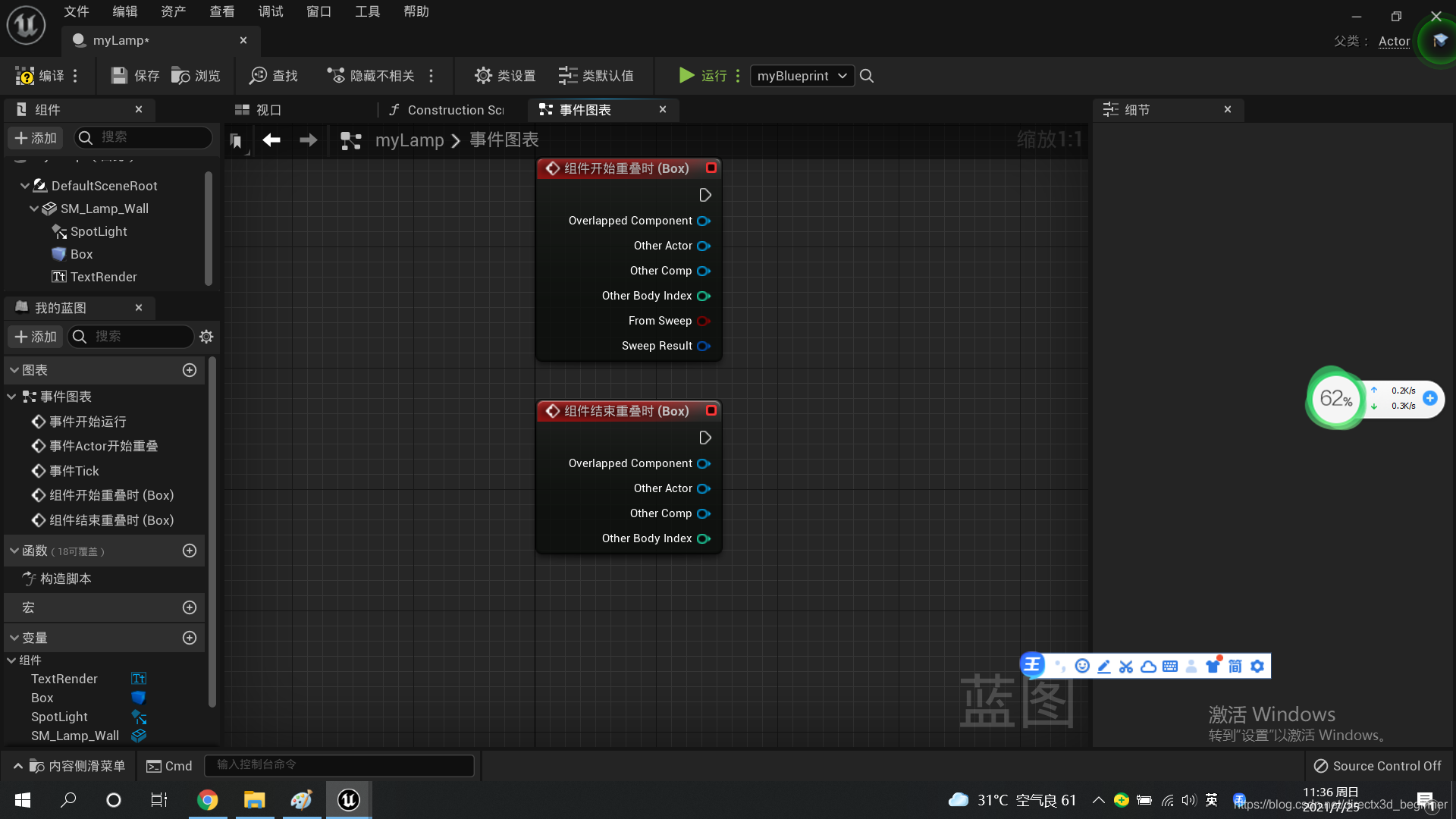This screenshot has height=819, width=1456.
Task: Switch to the Construction Script tab
Action: pyautogui.click(x=446, y=110)
